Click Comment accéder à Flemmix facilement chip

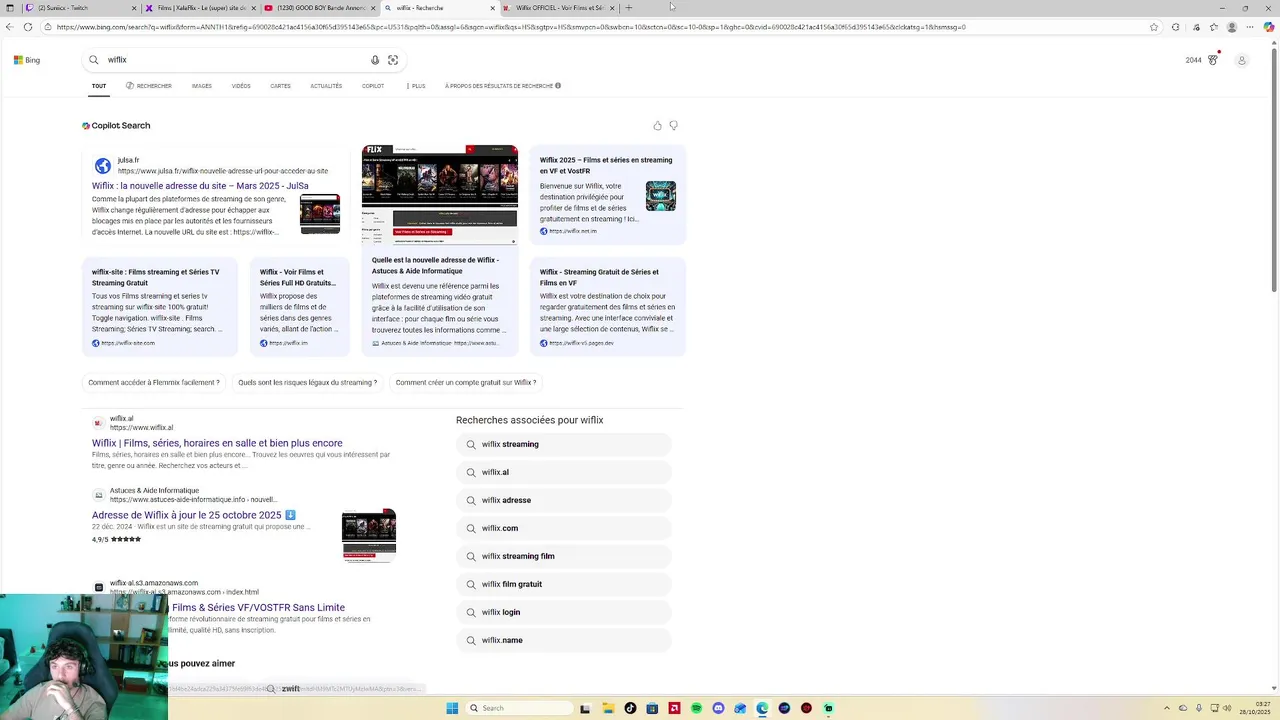pyautogui.click(x=153, y=382)
